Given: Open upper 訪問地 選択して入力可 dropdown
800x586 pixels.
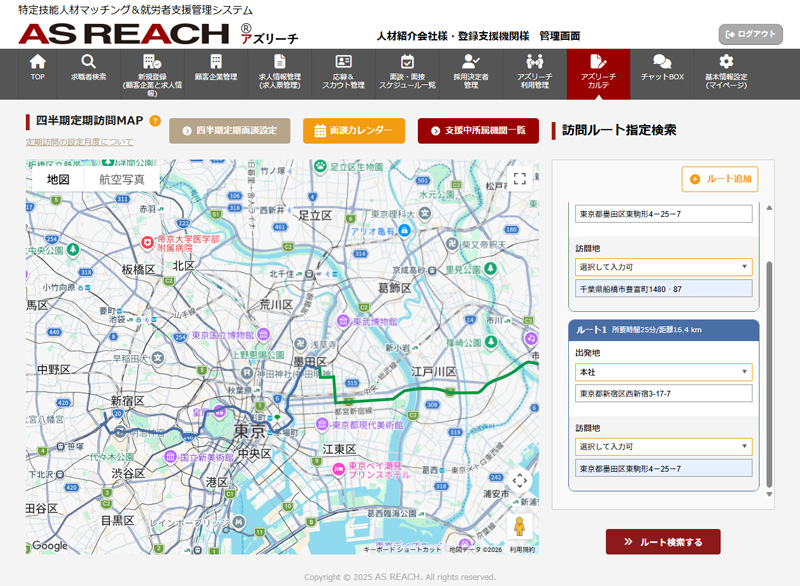Looking at the screenshot, I should pyautogui.click(x=664, y=267).
